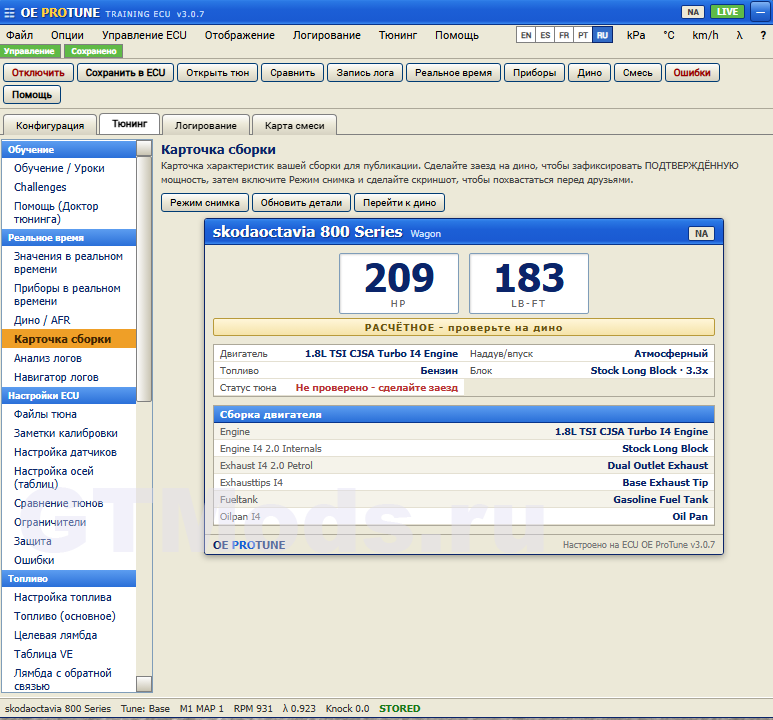This screenshot has width=773, height=720.
Task: Open the Дино toolbar button
Action: (x=590, y=72)
